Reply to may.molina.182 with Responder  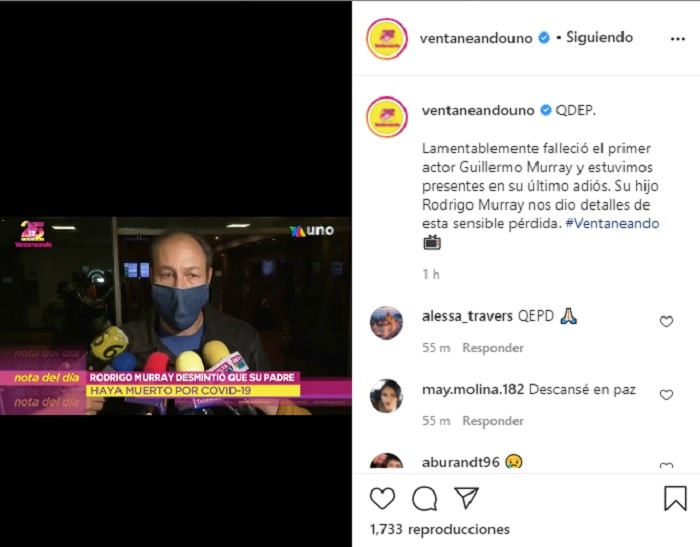(493, 421)
